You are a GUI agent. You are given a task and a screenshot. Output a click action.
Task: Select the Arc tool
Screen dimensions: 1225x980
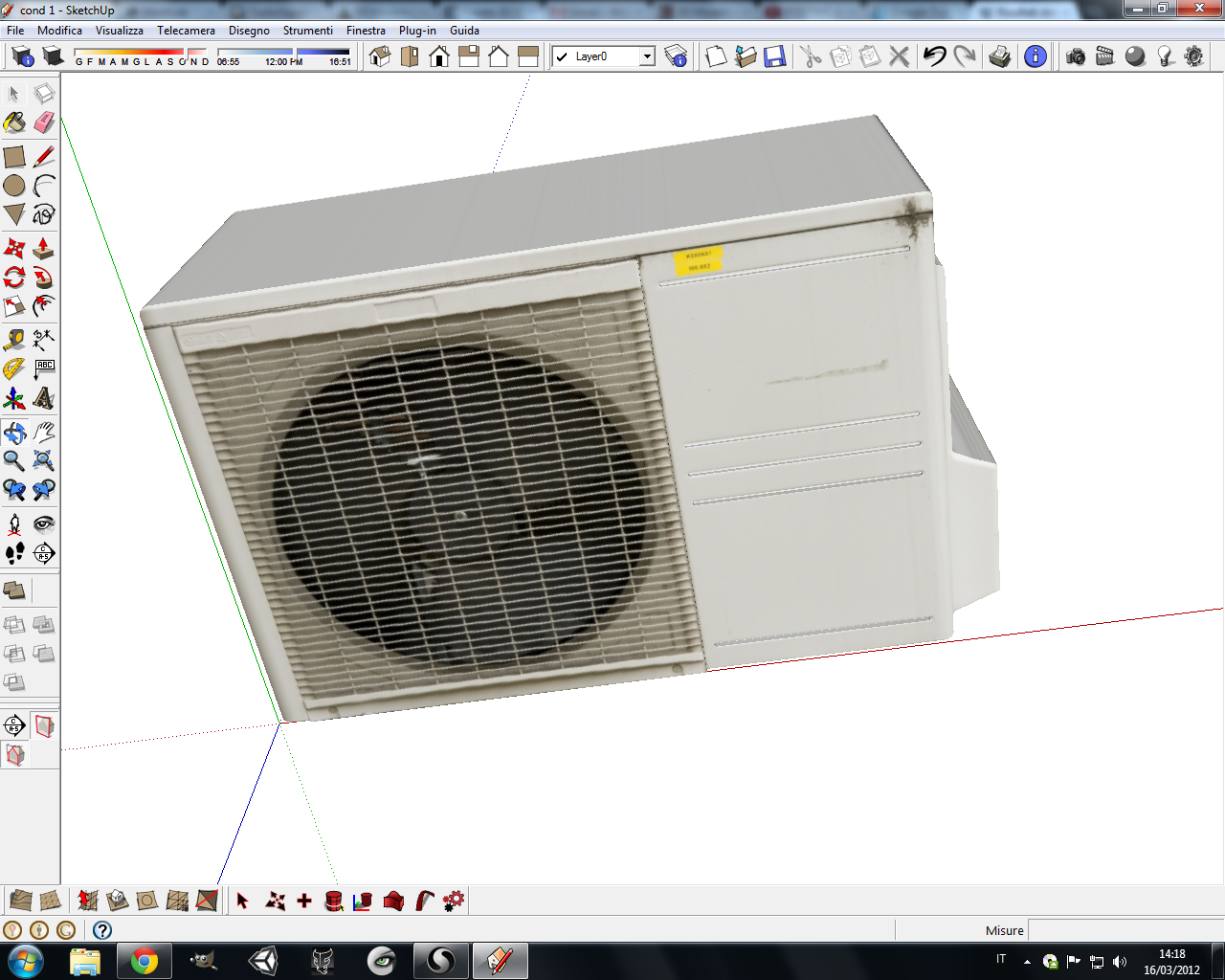point(44,186)
